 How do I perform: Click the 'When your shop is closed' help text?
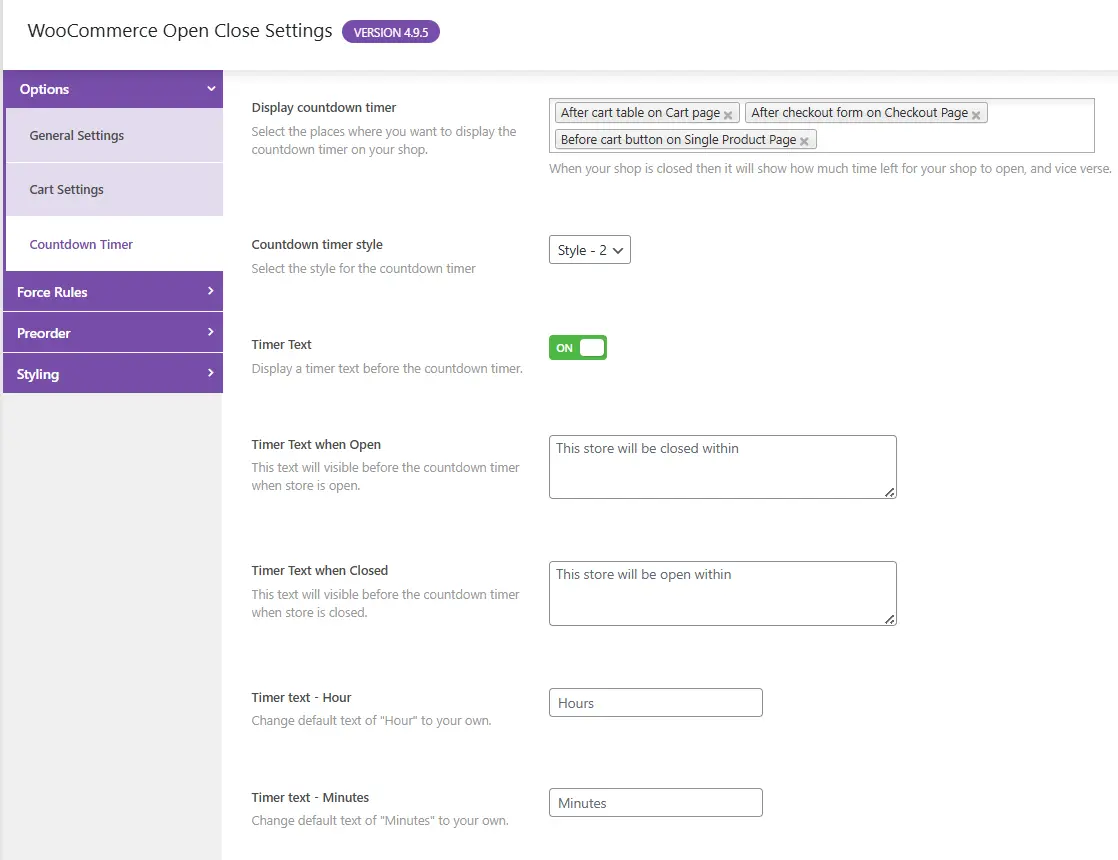point(830,169)
